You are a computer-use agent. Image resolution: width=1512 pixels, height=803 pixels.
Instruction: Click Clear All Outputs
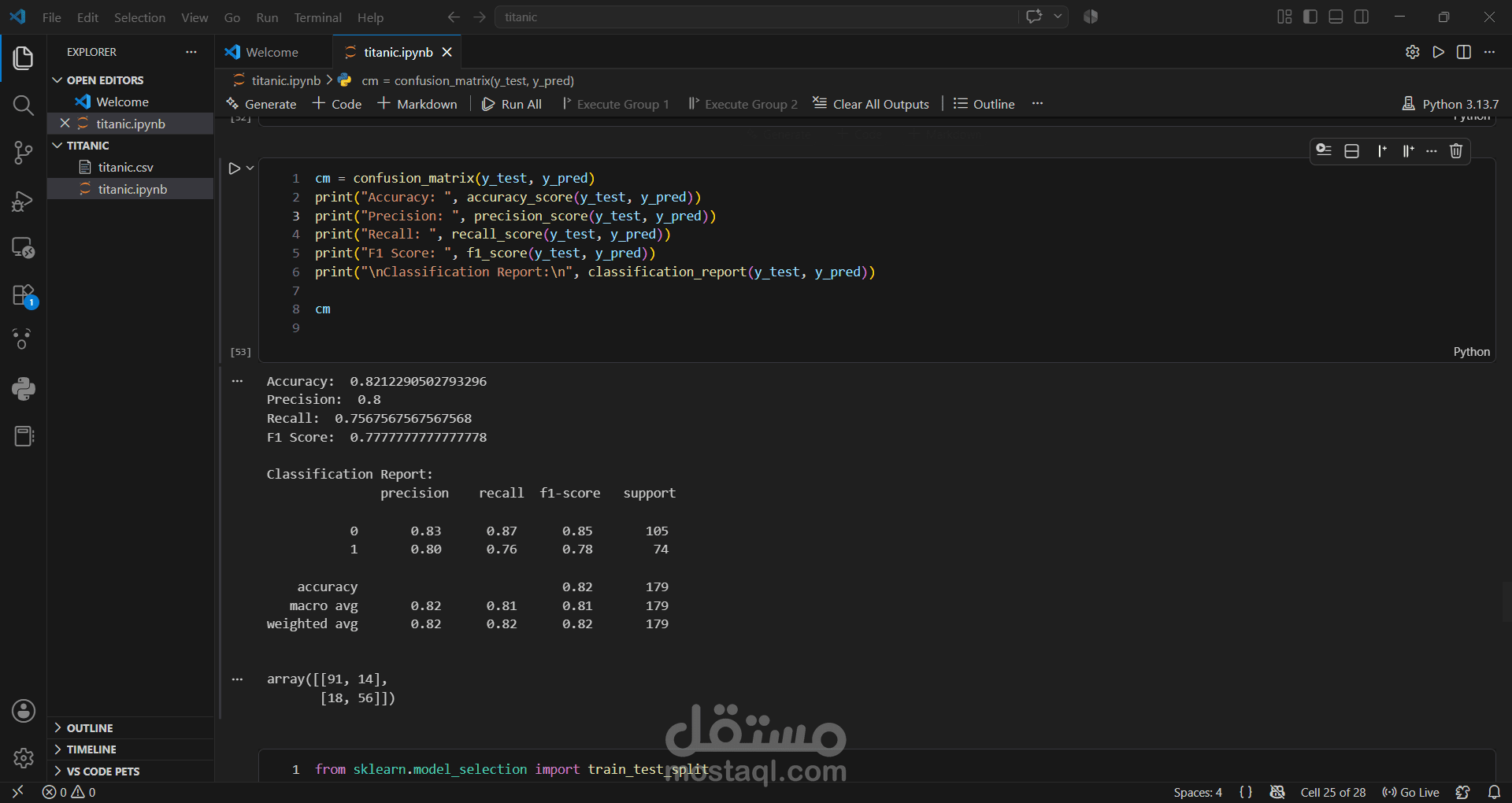click(x=871, y=104)
